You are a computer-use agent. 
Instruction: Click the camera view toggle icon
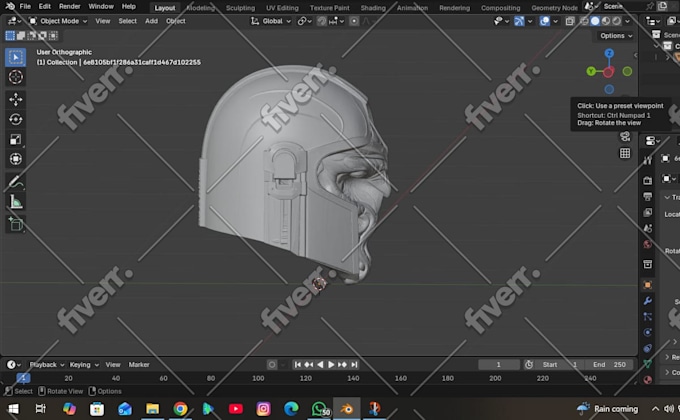[x=625, y=137]
